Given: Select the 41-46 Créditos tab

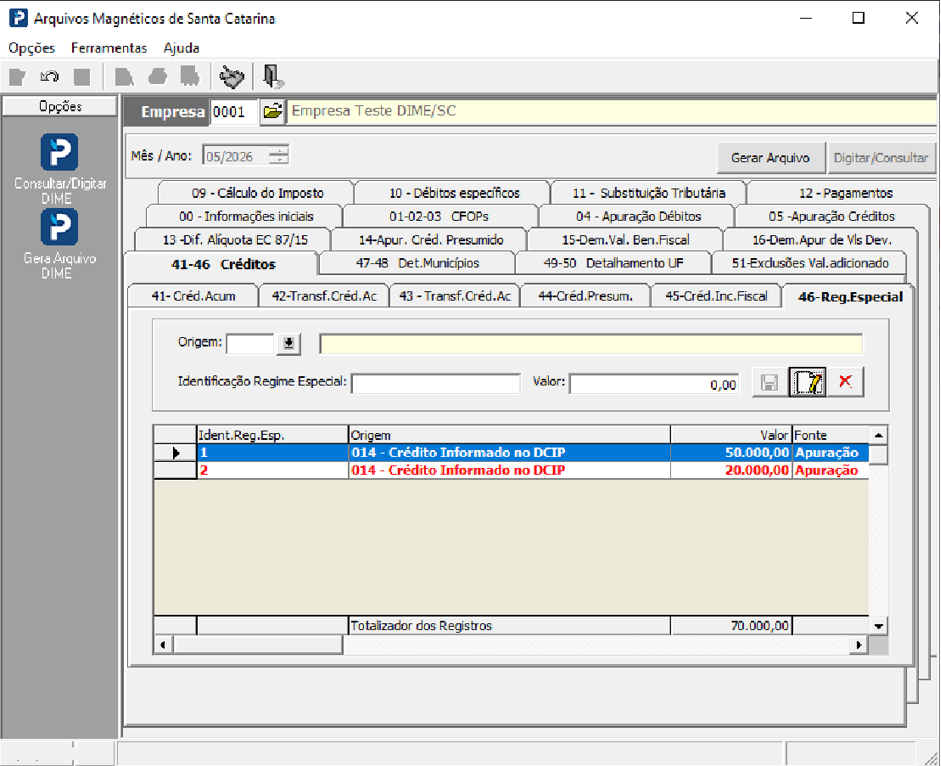Looking at the screenshot, I should click(x=223, y=264).
